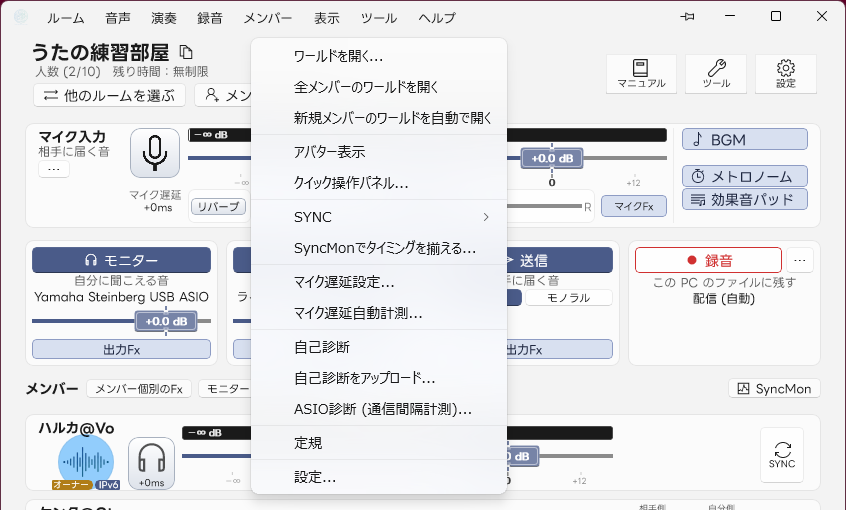Image resolution: width=846 pixels, height=510 pixels.
Task: Toggle the microphone mute icon
Action: (155, 153)
